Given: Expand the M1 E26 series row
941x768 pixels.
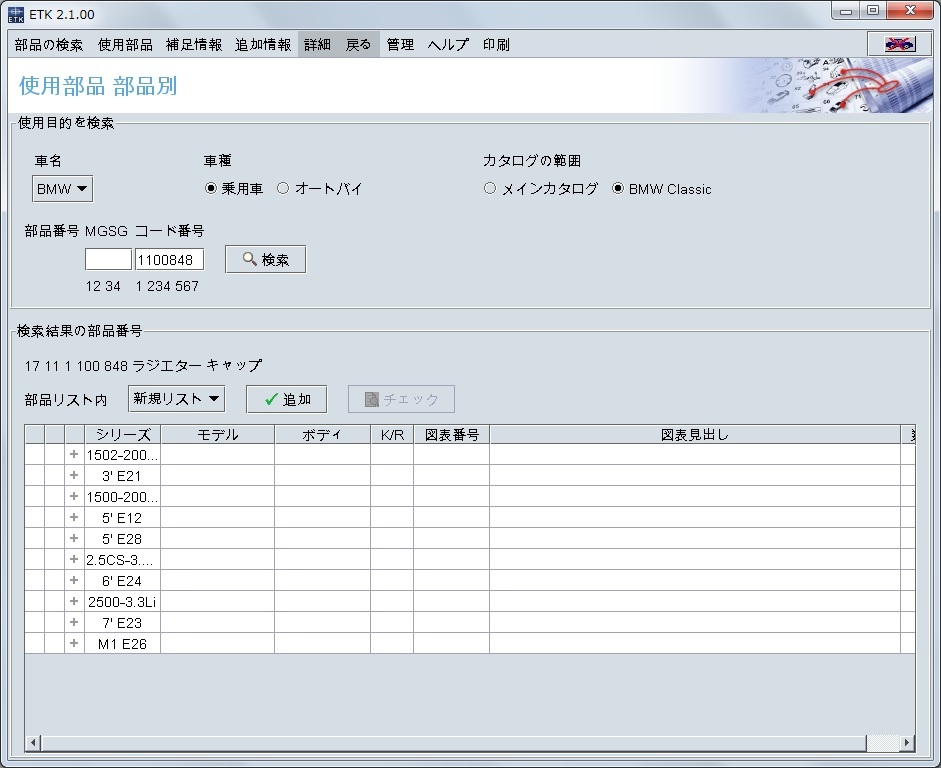Looking at the screenshot, I should (74, 643).
